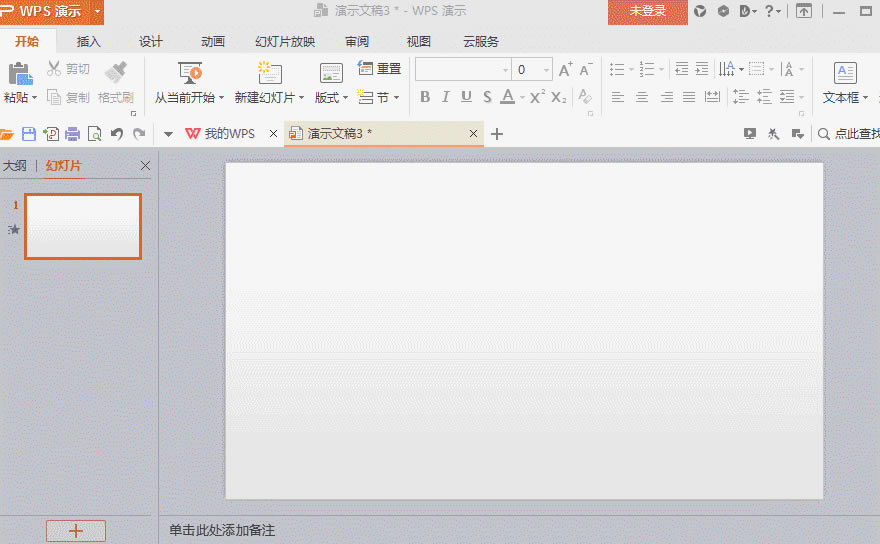Screen dimensions: 880x544
Task: Click the Not Logged In (未登录) button
Action: [x=648, y=11]
